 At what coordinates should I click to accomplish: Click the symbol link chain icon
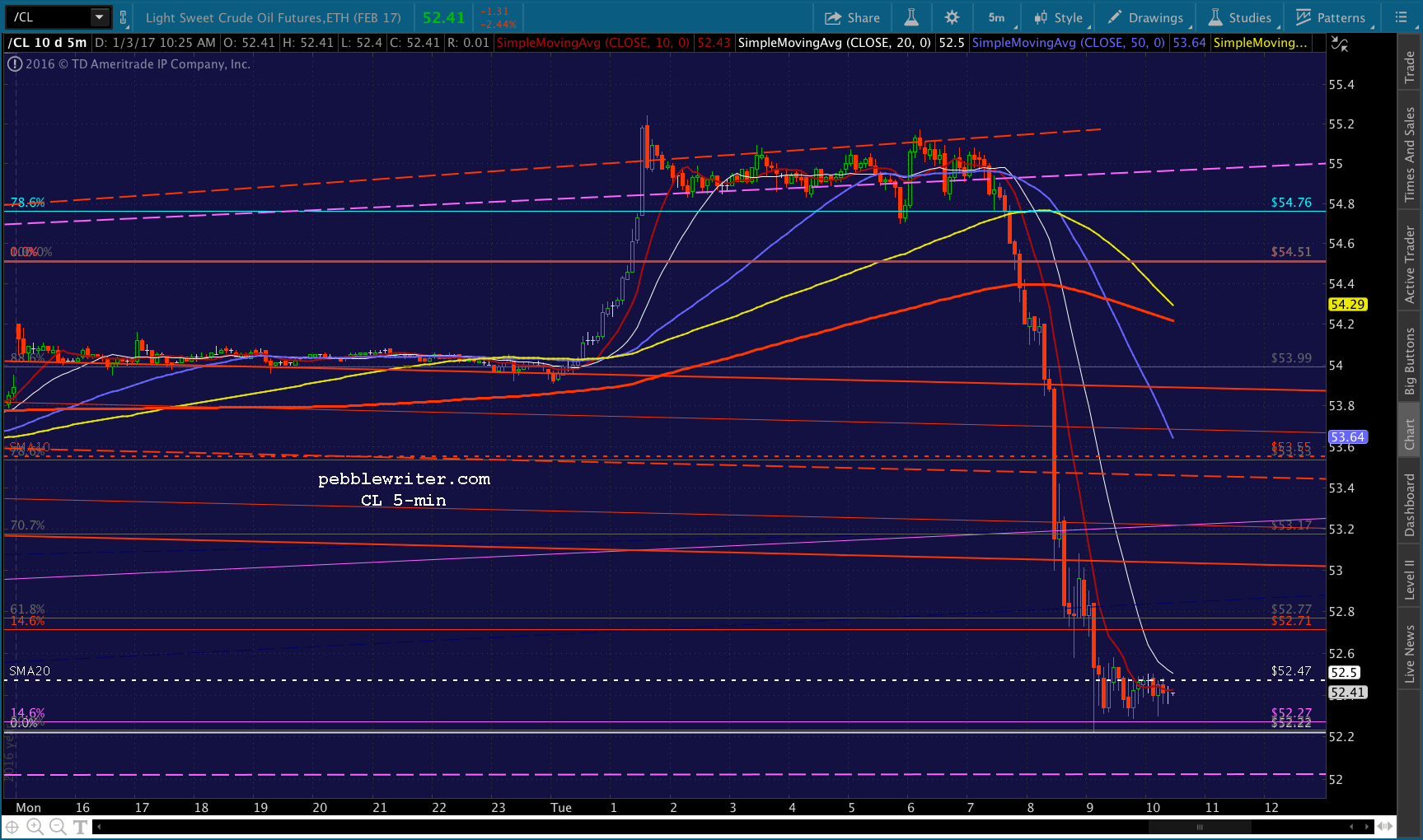(x=123, y=17)
